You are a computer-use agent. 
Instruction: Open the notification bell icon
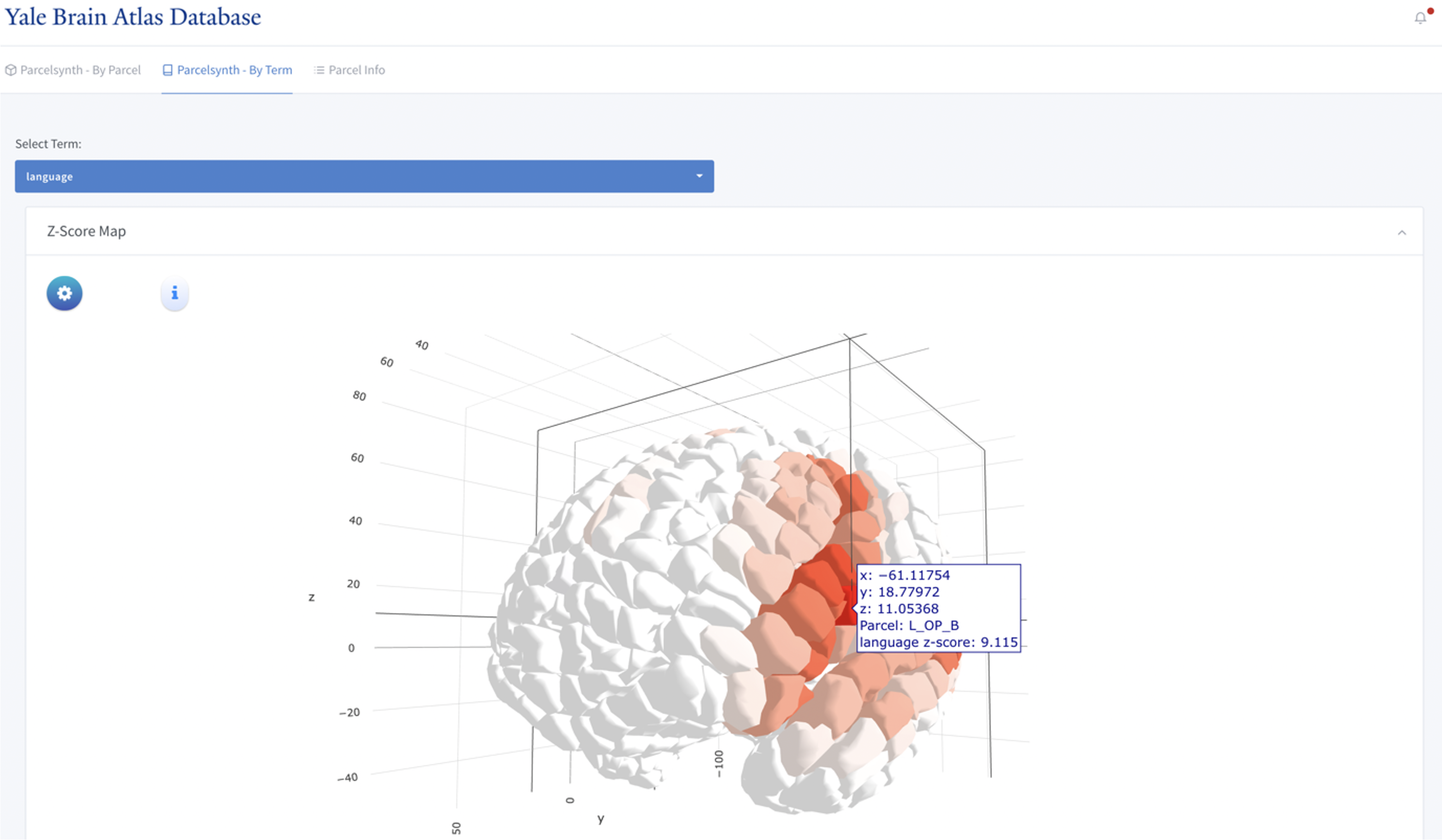pyautogui.click(x=1420, y=18)
